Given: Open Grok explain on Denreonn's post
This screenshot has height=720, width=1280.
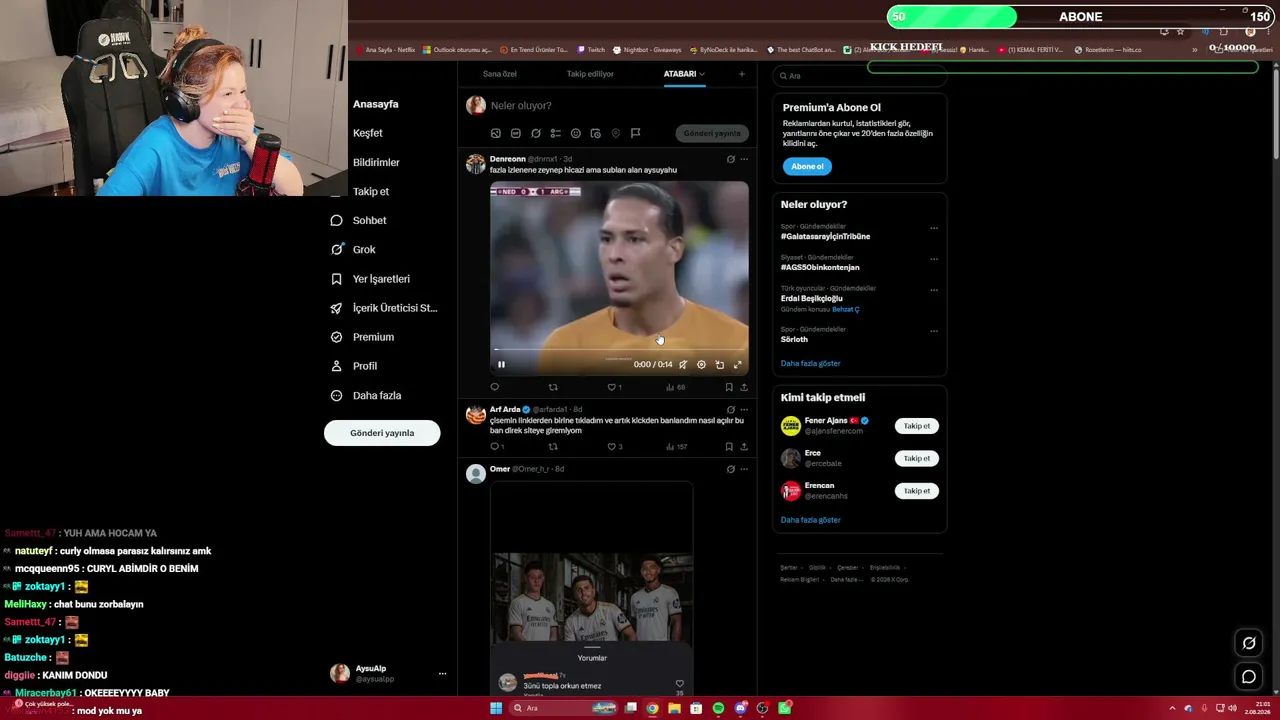Looking at the screenshot, I should (x=730, y=159).
